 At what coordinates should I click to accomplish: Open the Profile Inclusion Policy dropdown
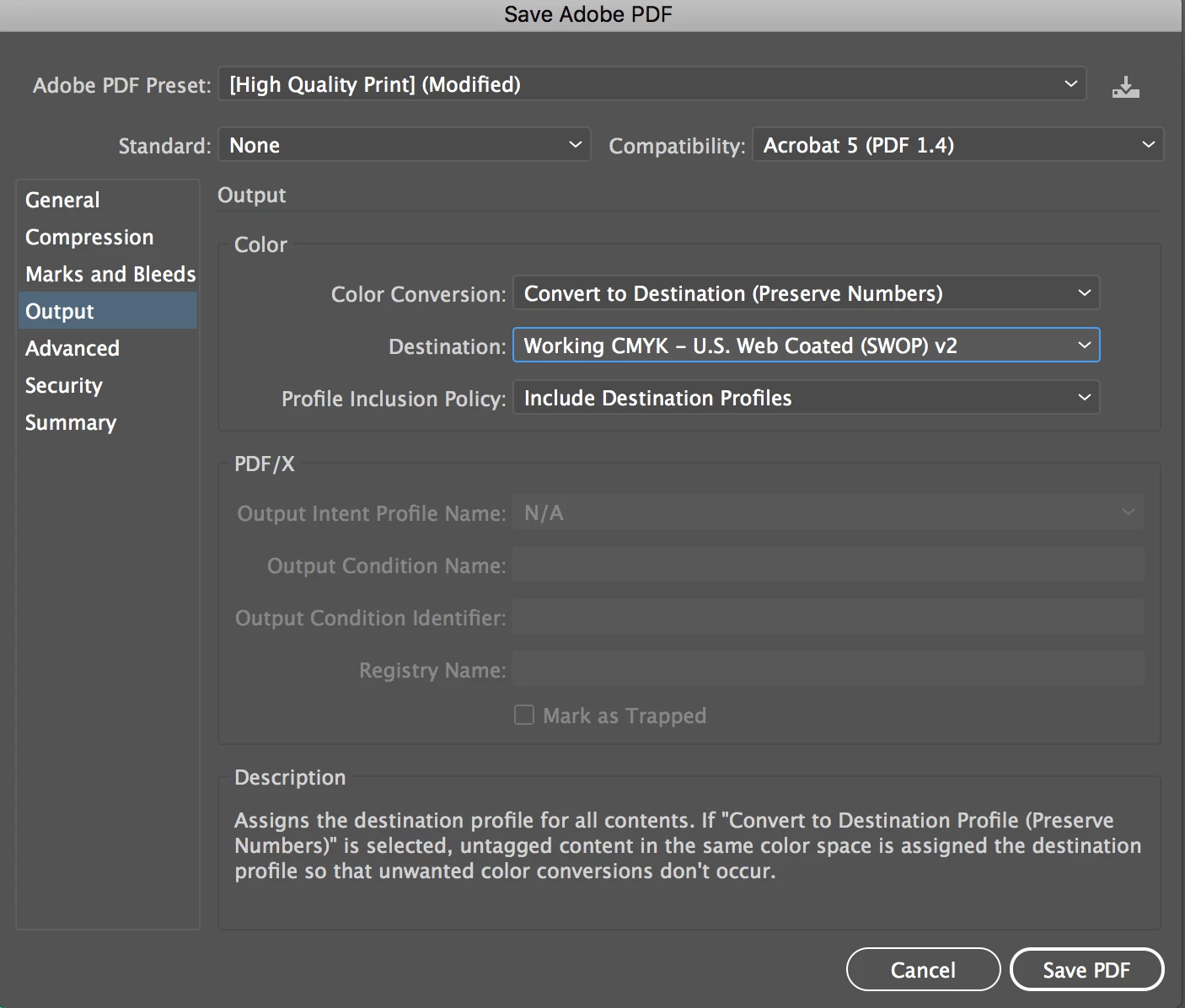point(807,398)
